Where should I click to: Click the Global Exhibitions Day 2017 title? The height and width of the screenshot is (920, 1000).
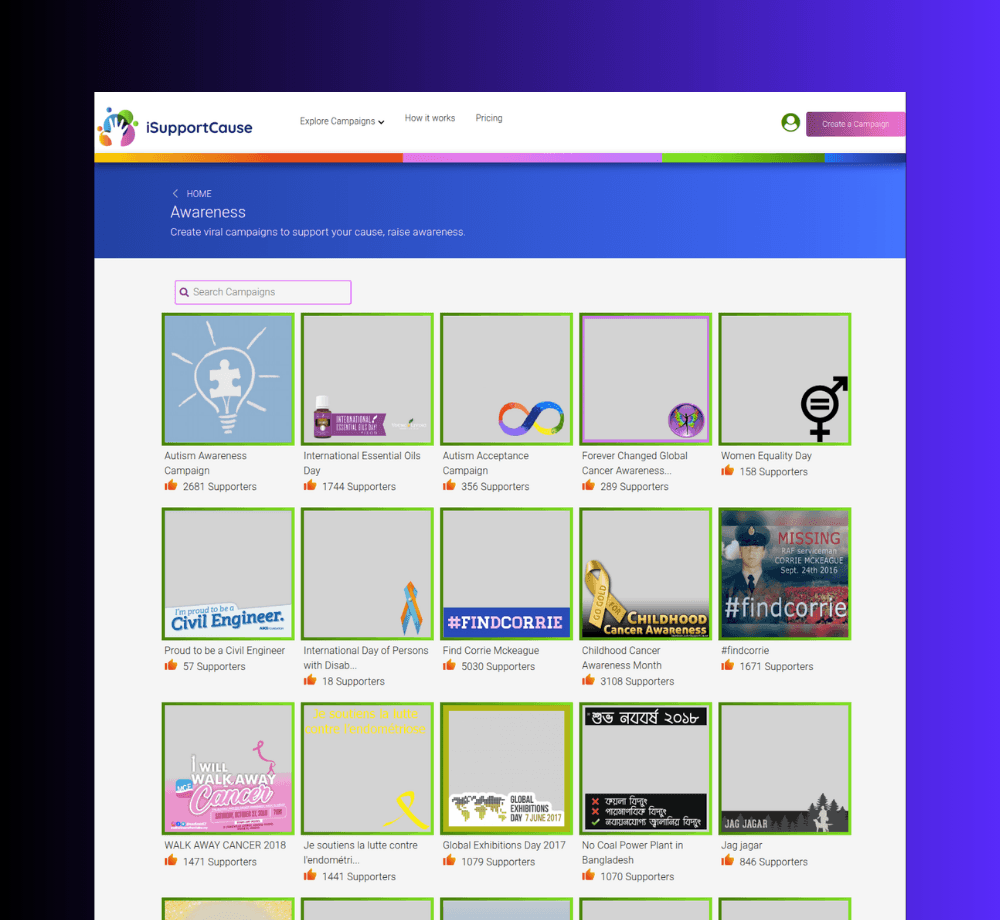504,845
